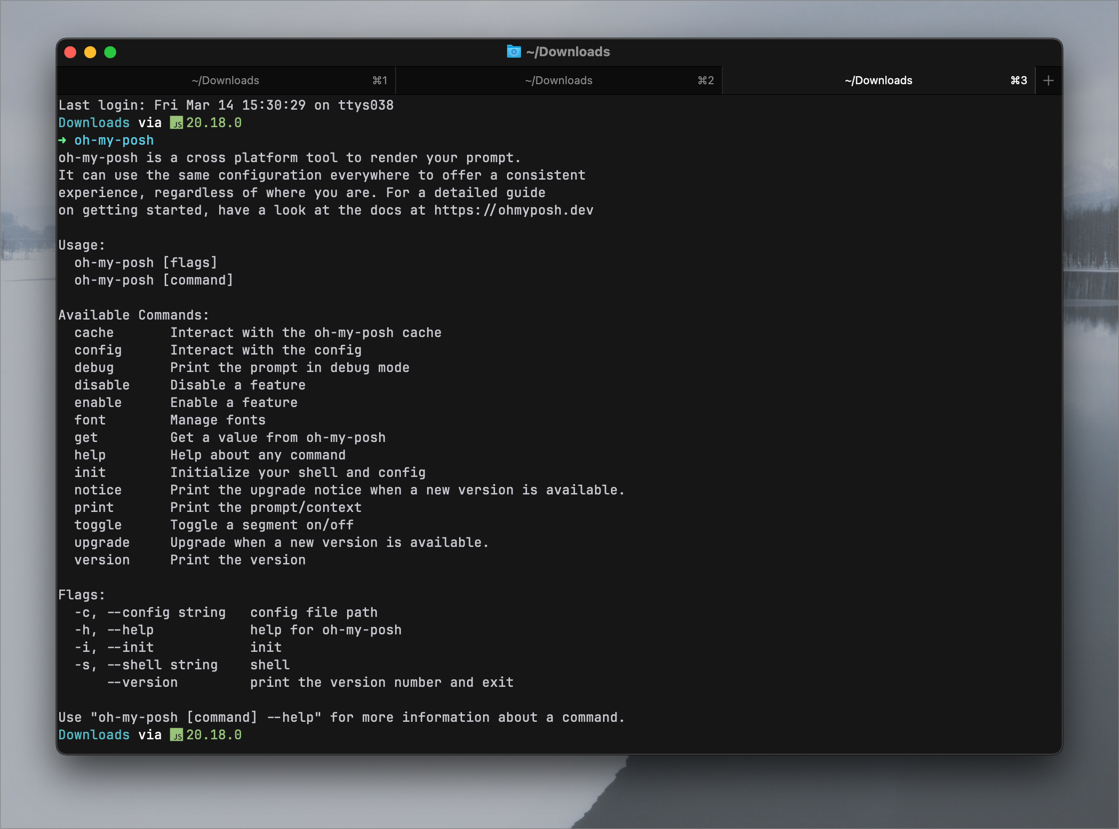Click the "-c, --config string" flag
1119x829 pixels.
pos(150,612)
